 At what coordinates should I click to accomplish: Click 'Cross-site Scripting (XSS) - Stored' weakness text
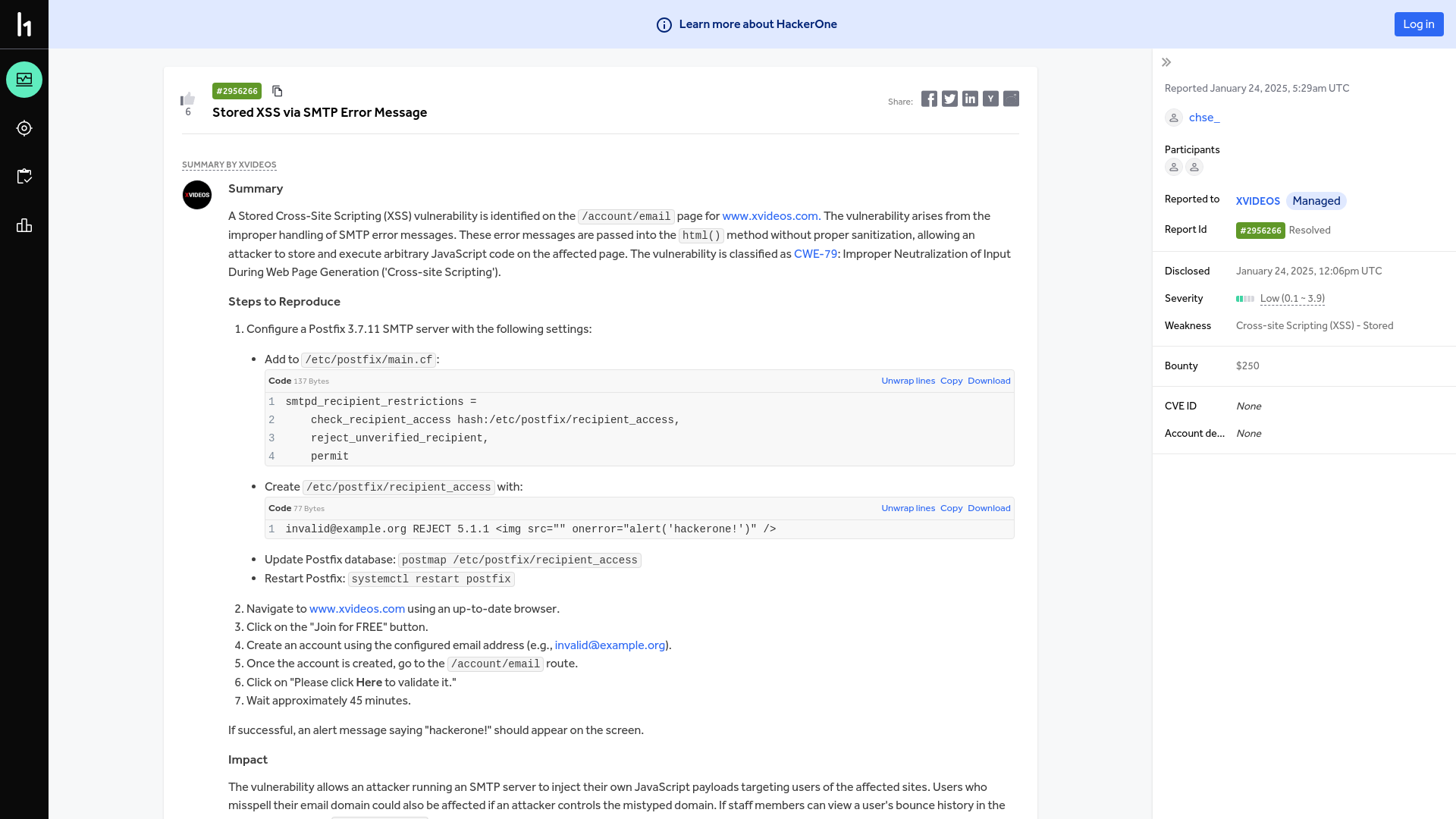1314,326
